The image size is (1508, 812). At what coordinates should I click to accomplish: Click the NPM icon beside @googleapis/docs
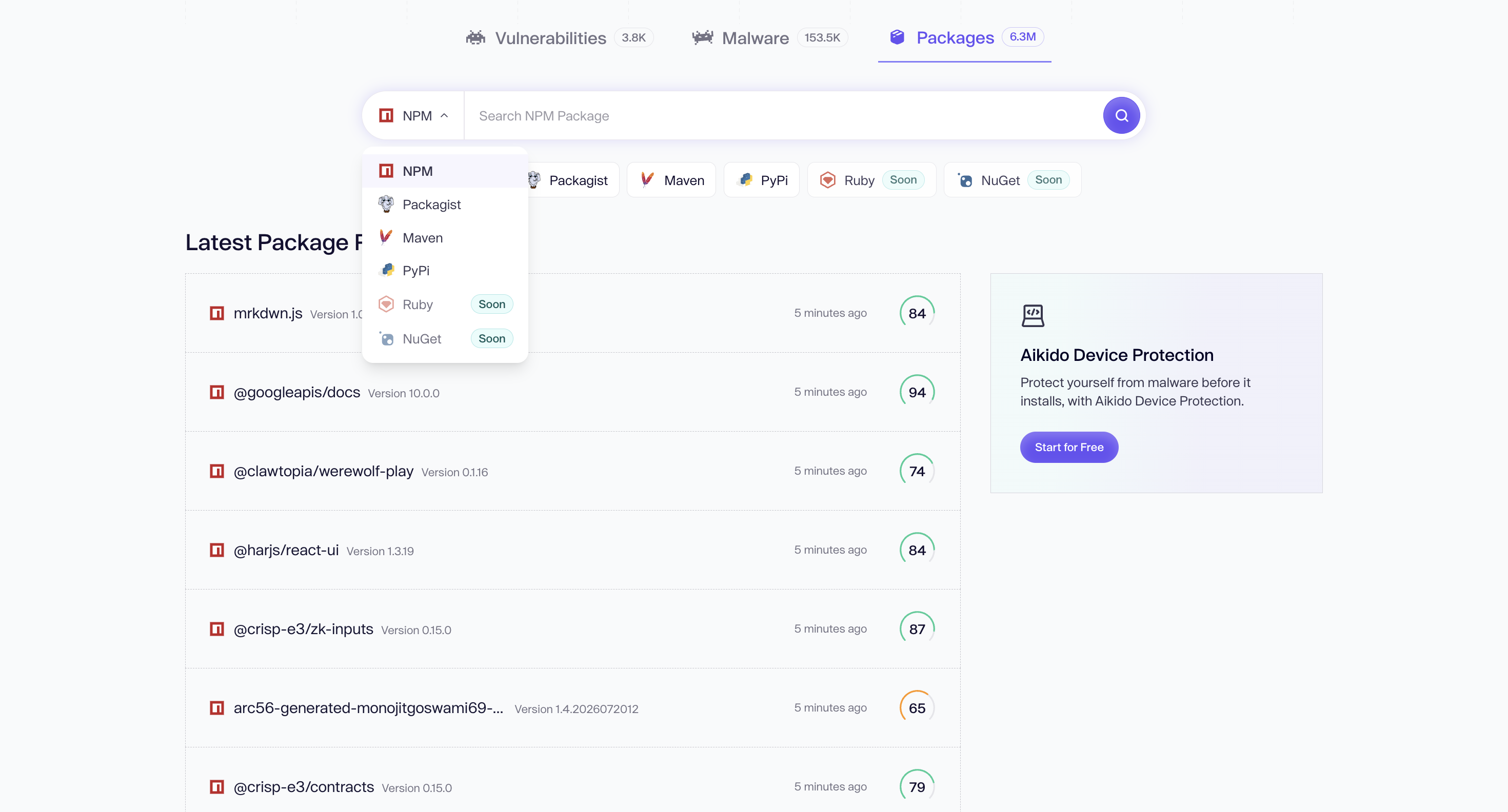tap(216, 392)
